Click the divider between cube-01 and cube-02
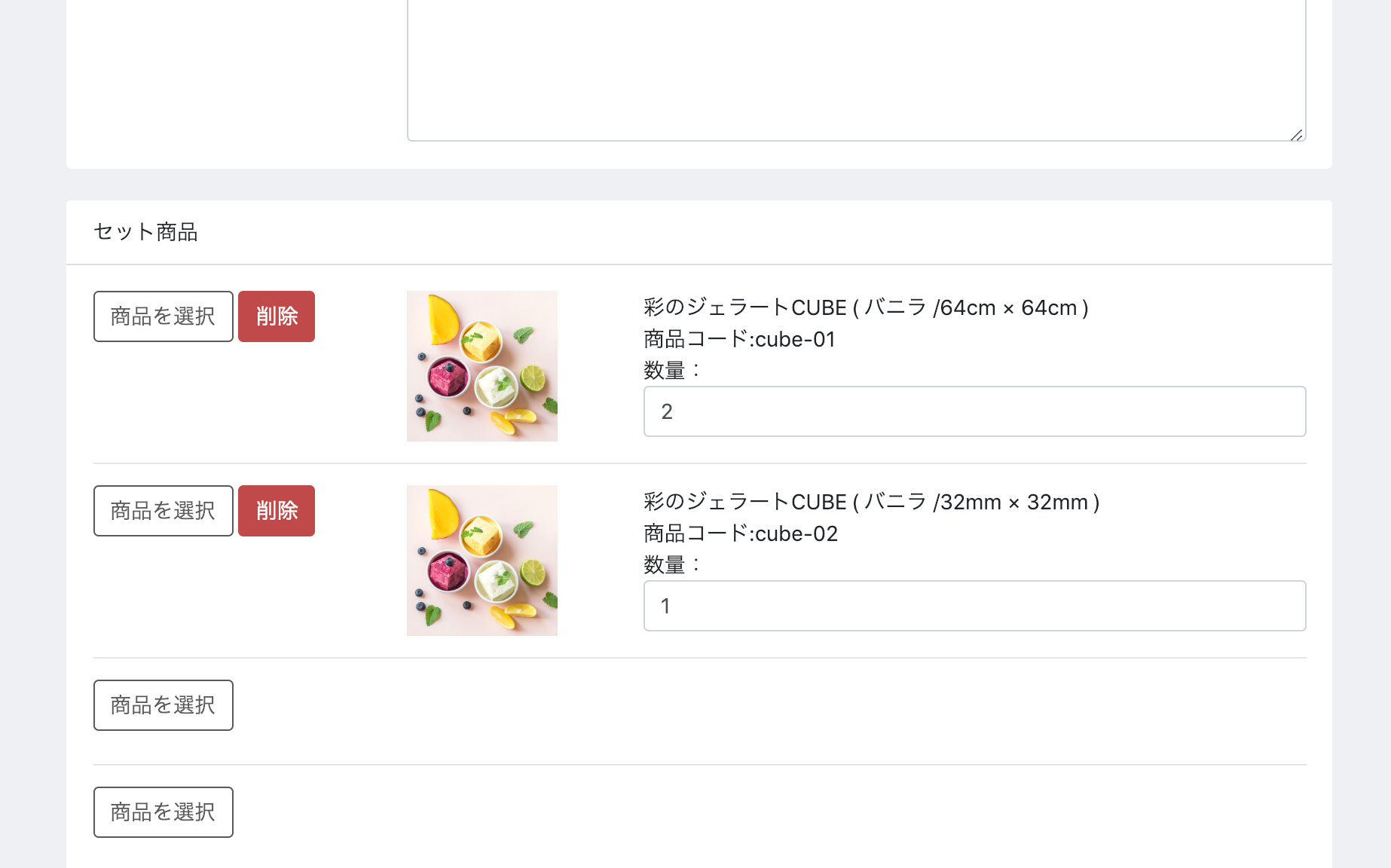The image size is (1391, 868). coord(700,463)
